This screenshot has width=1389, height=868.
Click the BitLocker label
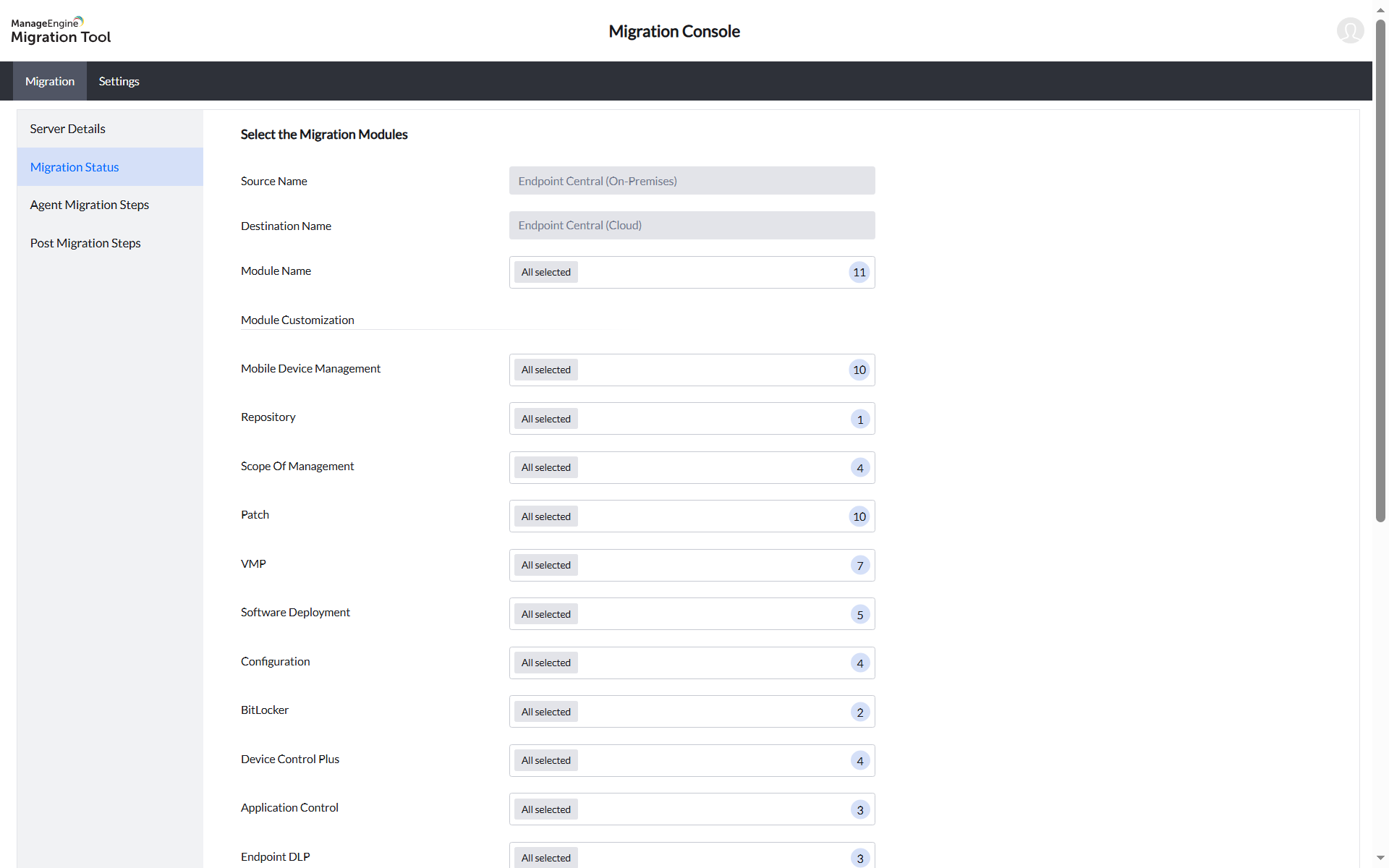click(x=265, y=710)
